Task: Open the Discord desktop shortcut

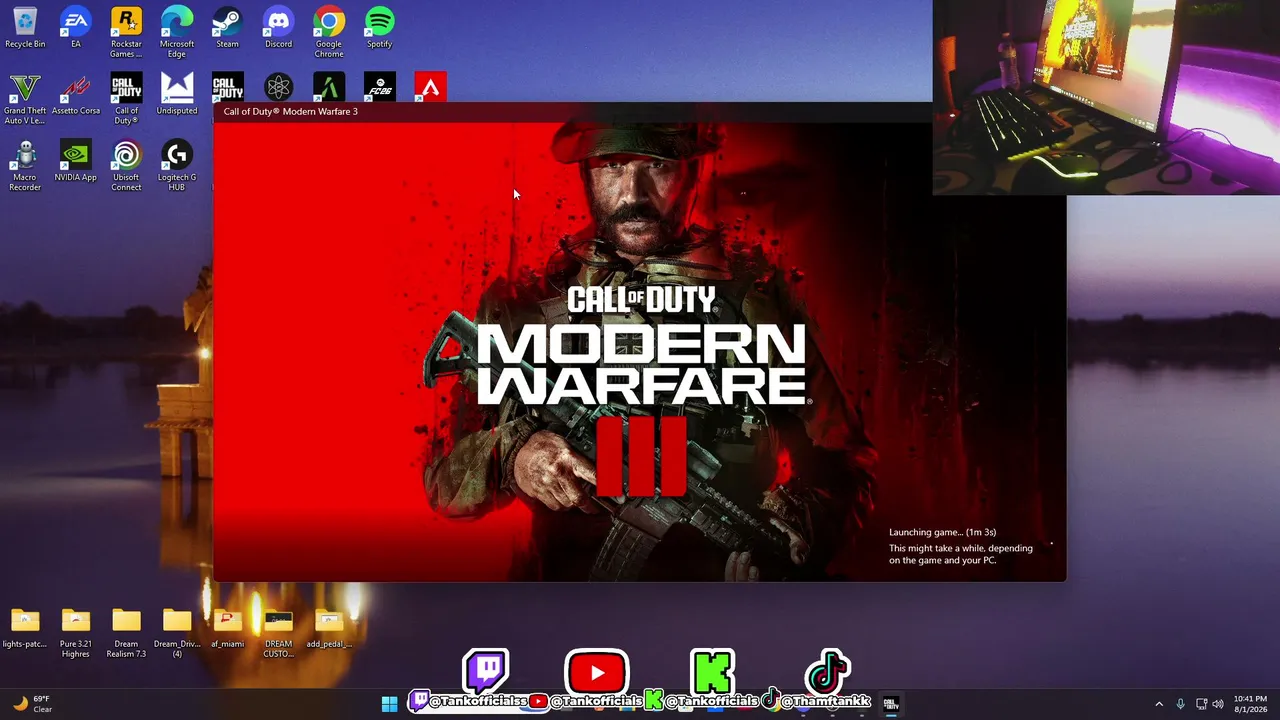Action: point(278,28)
